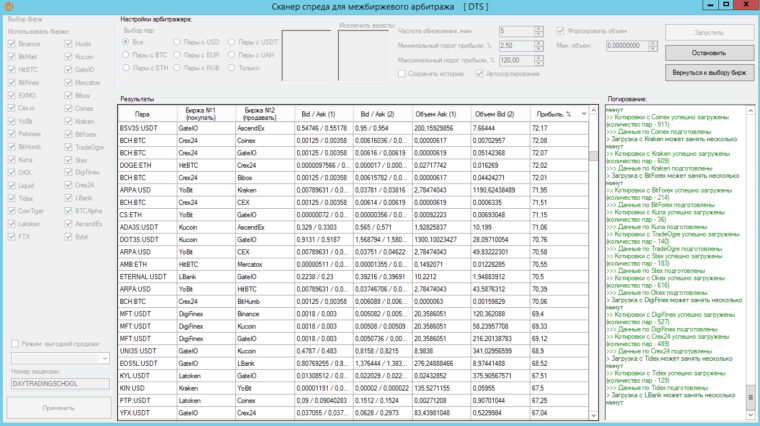Select the PTP:USDT row

(353, 401)
